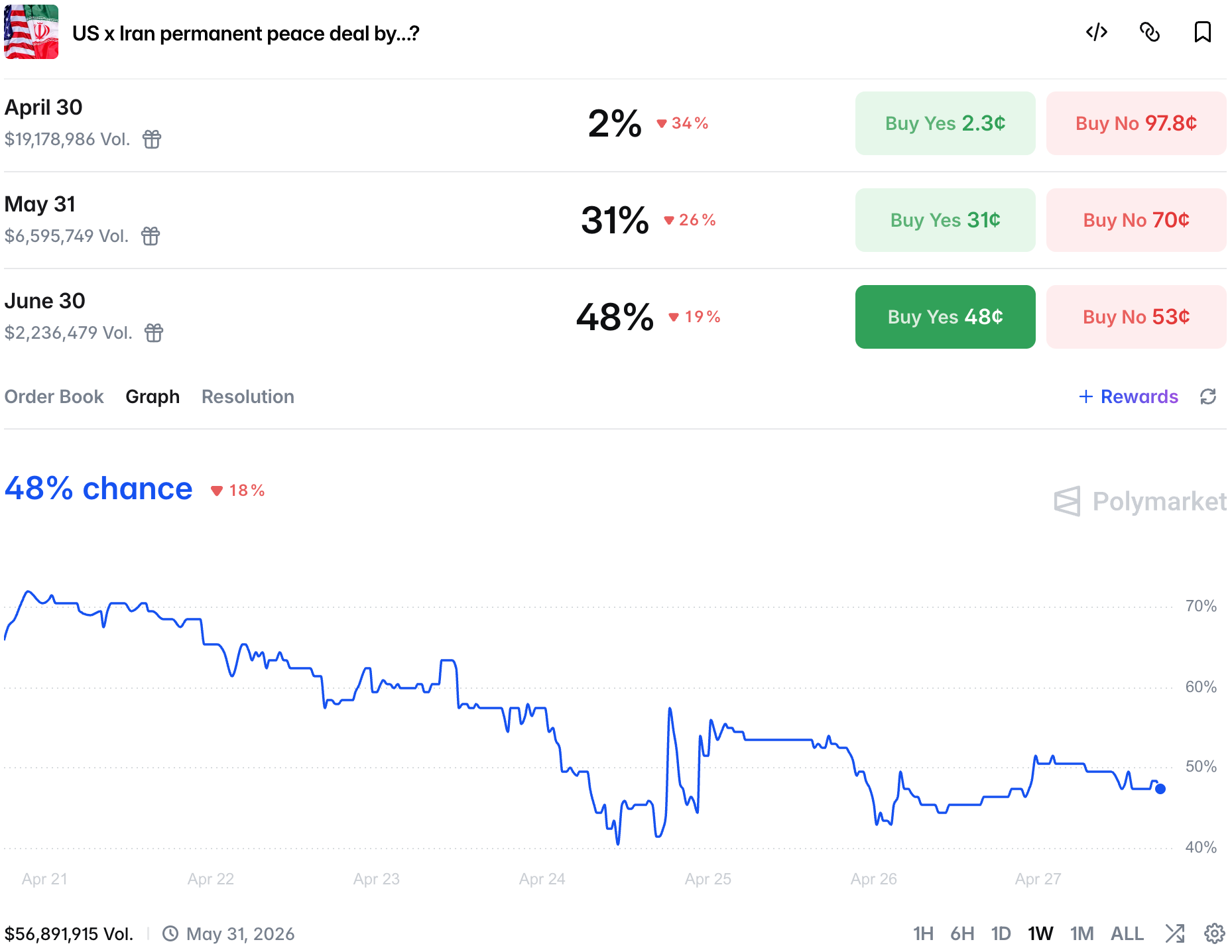Screen dimensions: 1232x952
Task: Buy No at 70¢ for May 31
Action: (x=1136, y=220)
